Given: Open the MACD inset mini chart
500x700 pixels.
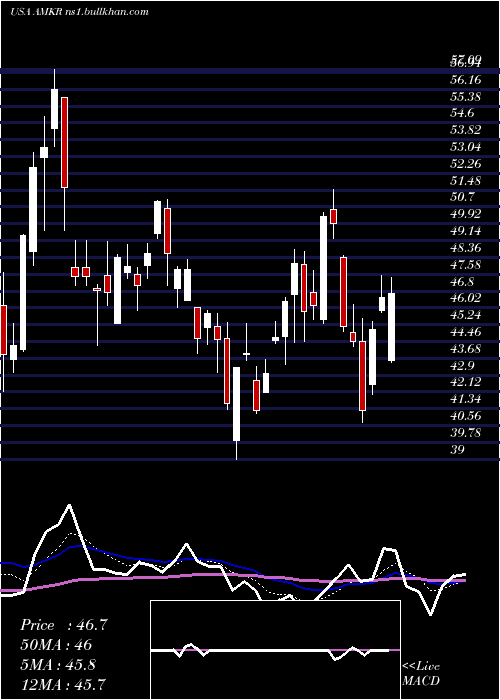Looking at the screenshot, I should [x=275, y=650].
